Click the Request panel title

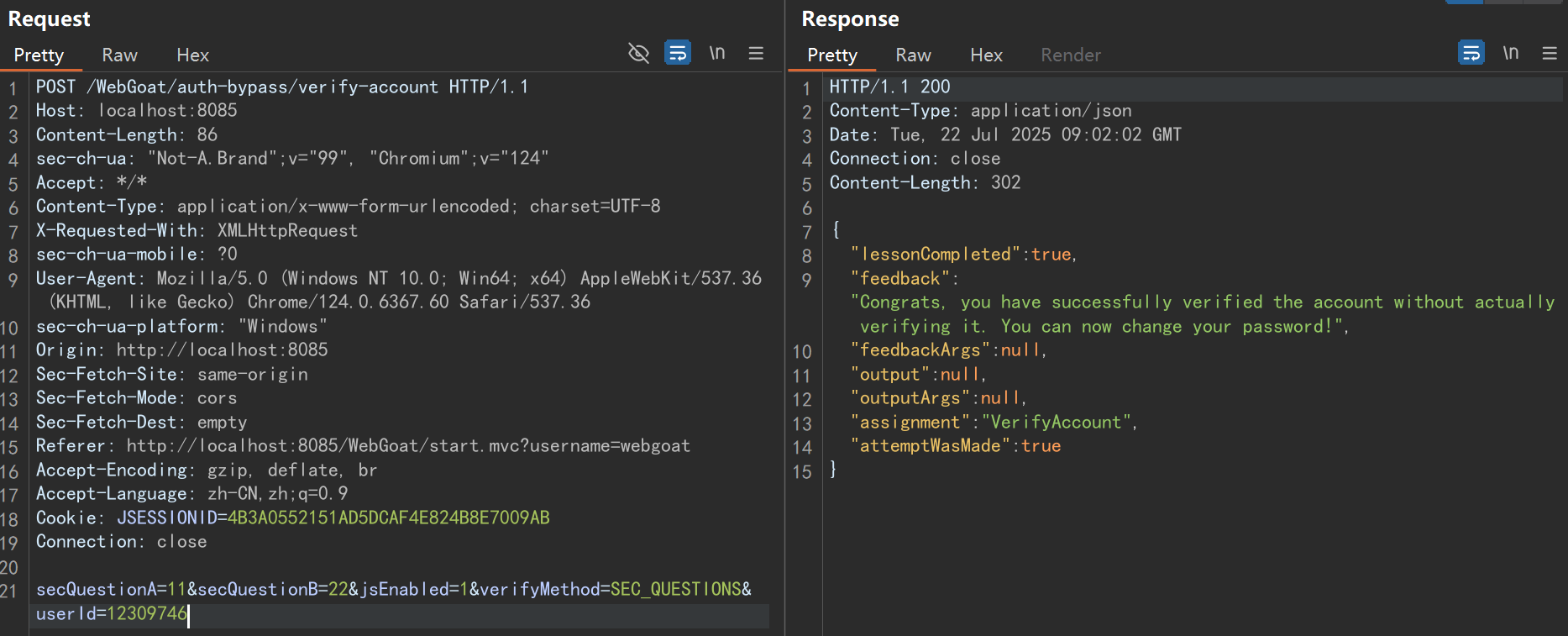coord(49,18)
